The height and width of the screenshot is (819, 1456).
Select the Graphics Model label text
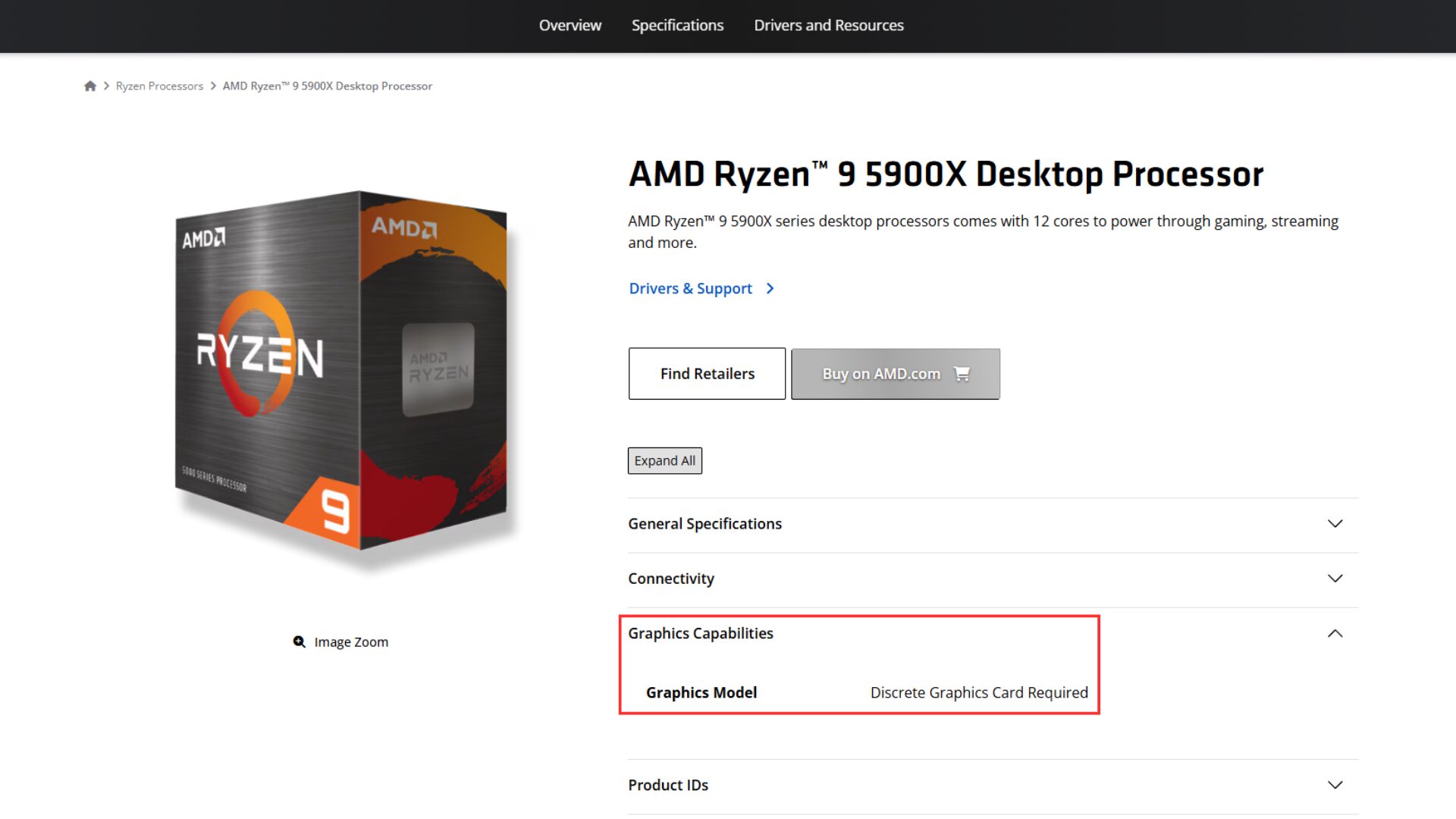[x=701, y=692]
